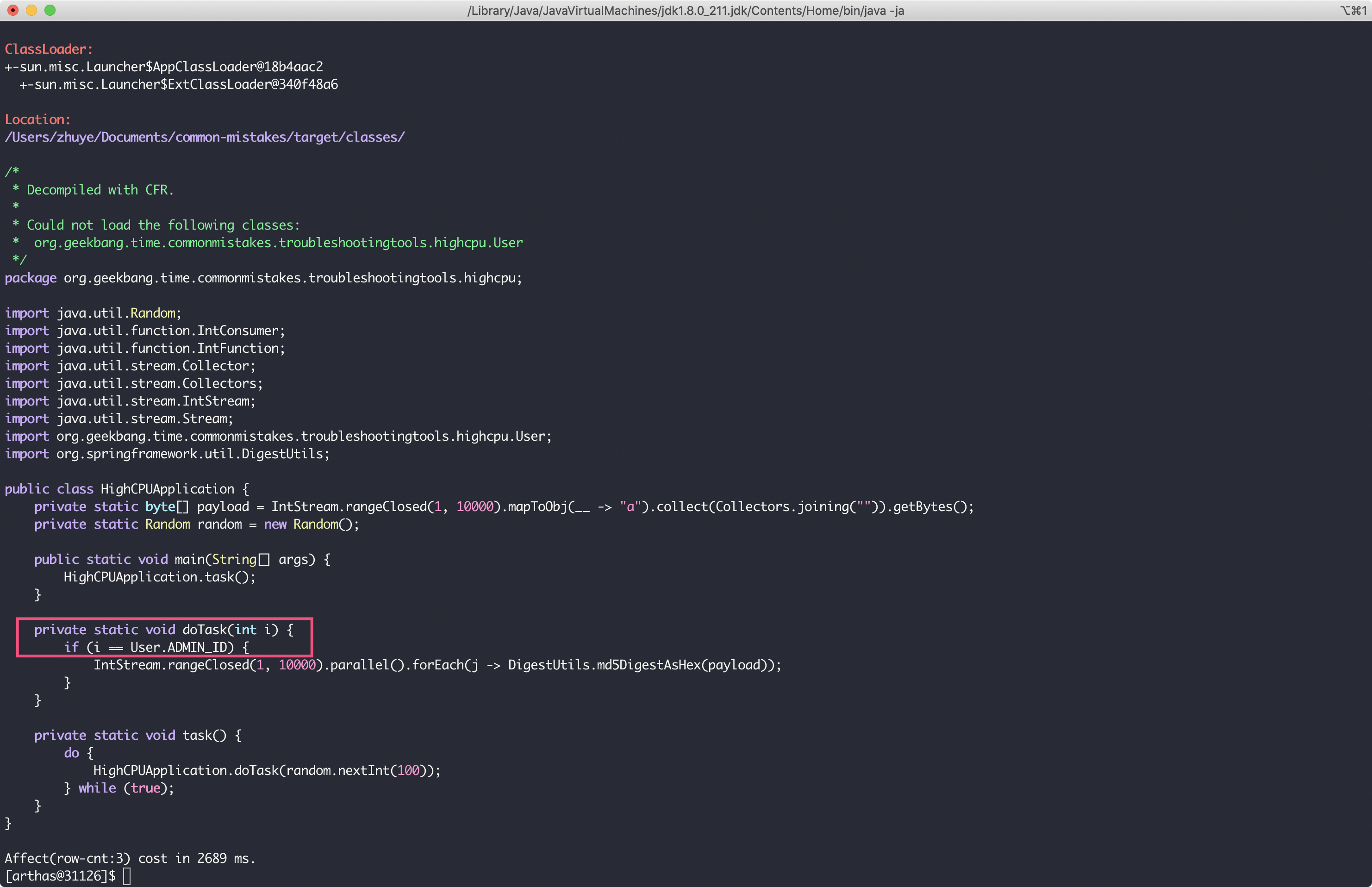The image size is (1372, 887).
Task: Click the window title bar java path
Action: (x=685, y=10)
